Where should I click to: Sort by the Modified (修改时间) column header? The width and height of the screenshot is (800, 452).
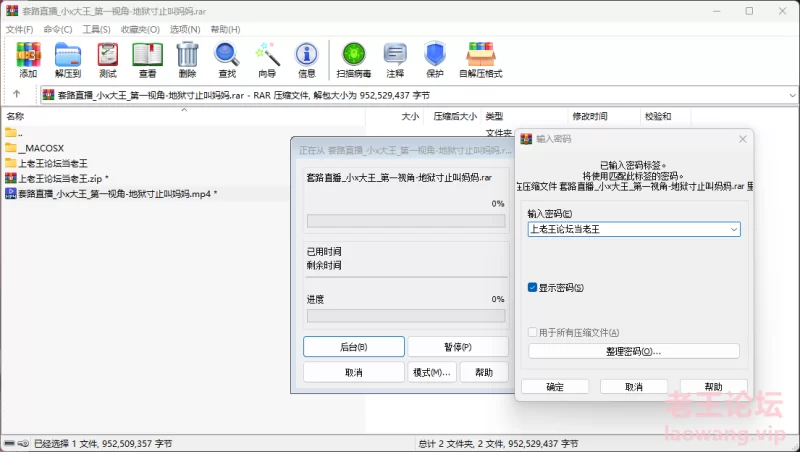click(x=590, y=116)
